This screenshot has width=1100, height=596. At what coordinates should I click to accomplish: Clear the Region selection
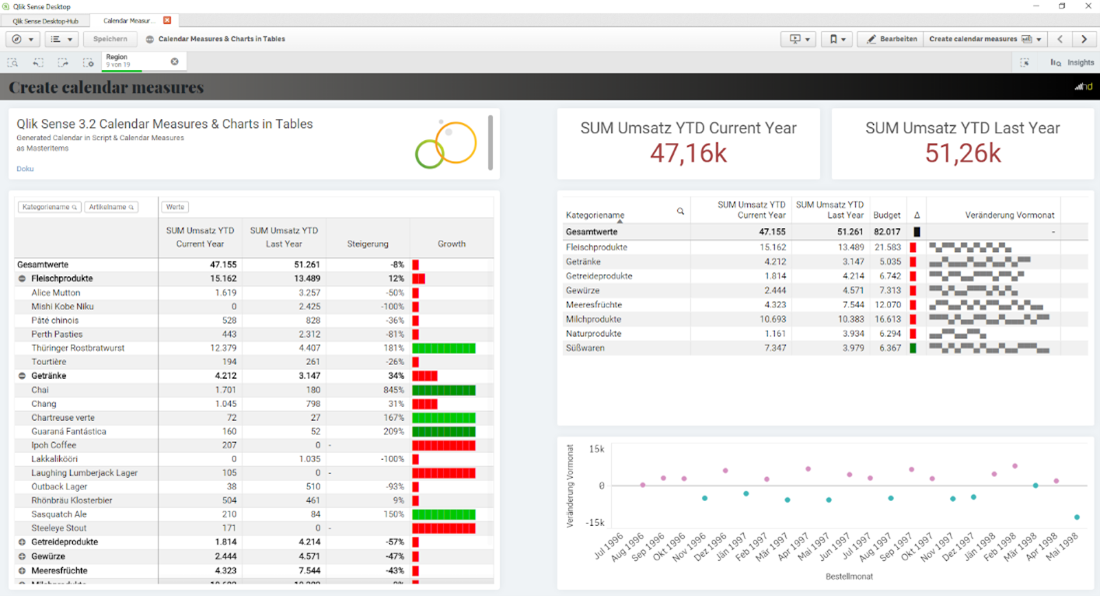pos(175,62)
